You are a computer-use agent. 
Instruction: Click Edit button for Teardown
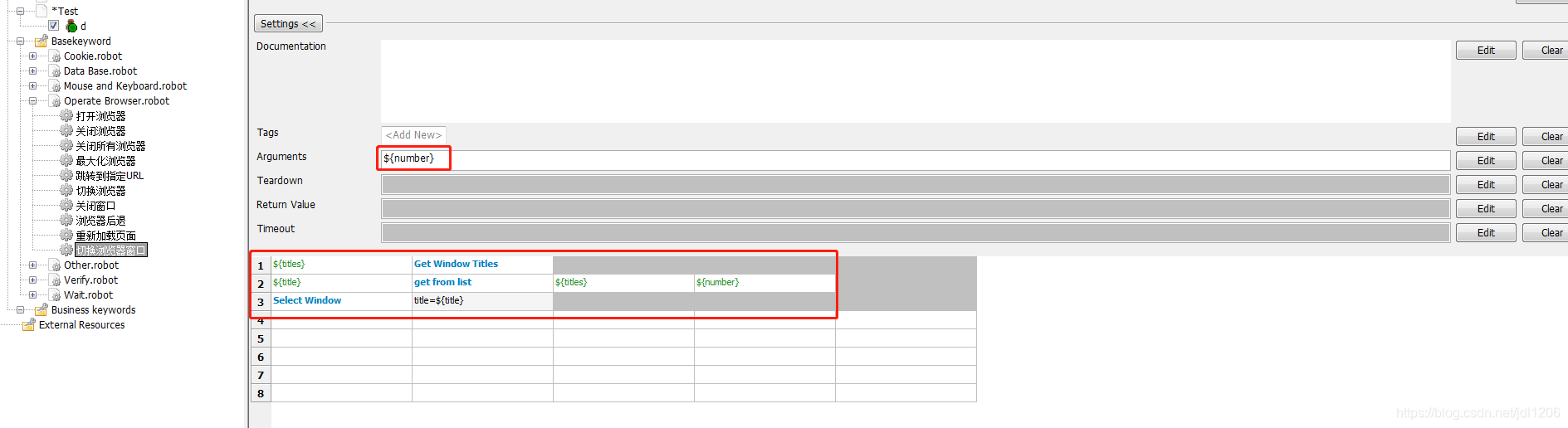click(x=1486, y=185)
